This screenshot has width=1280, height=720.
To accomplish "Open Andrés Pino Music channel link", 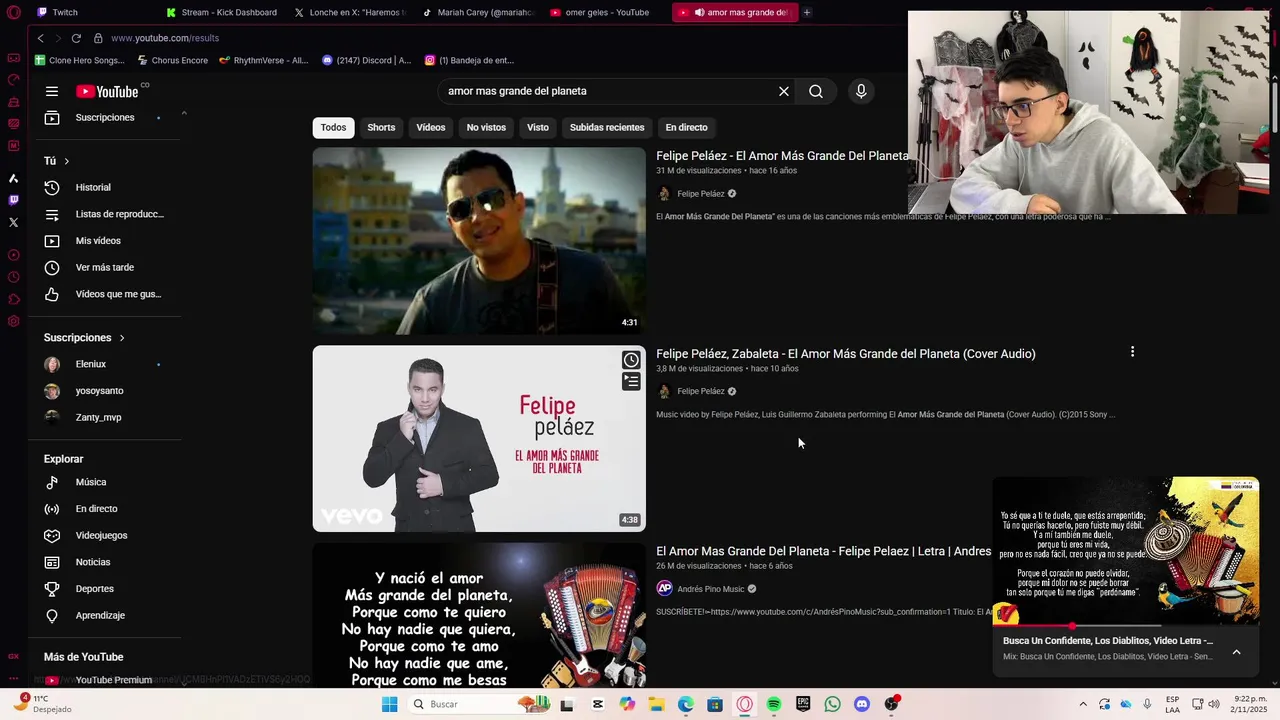I will (710, 589).
